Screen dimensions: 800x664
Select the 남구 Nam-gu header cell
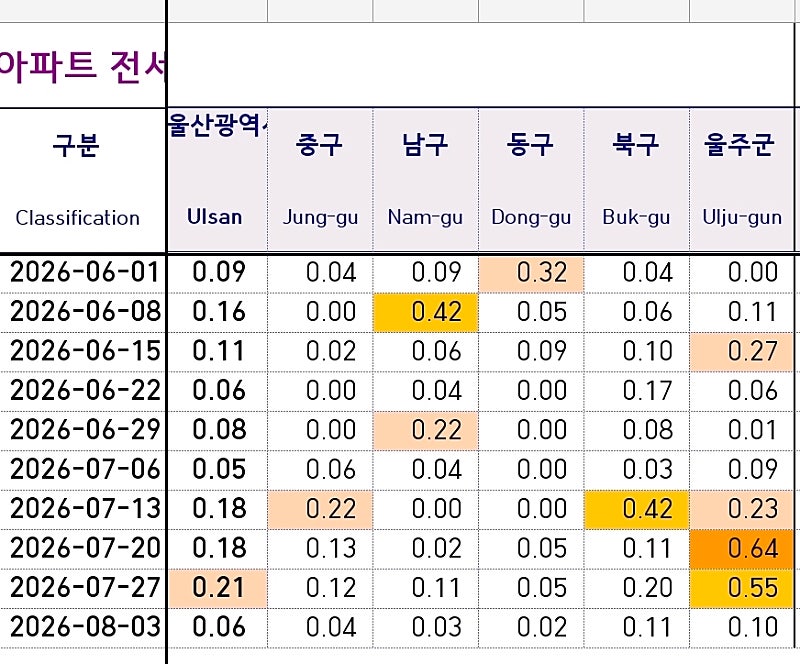(426, 180)
